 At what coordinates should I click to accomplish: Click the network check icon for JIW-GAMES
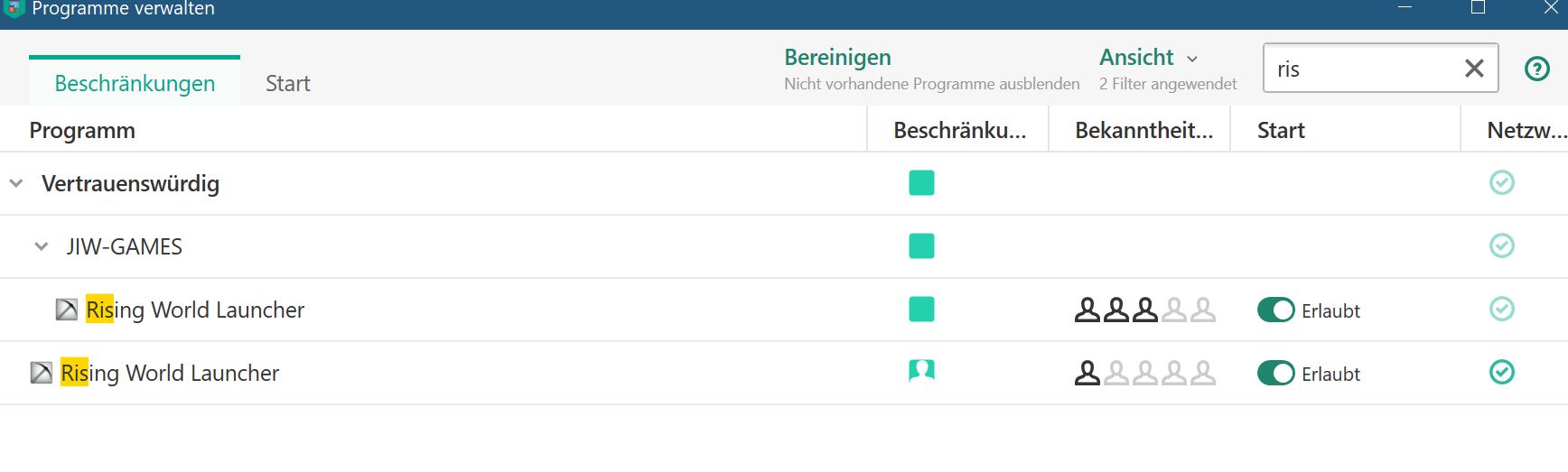[x=1501, y=245]
